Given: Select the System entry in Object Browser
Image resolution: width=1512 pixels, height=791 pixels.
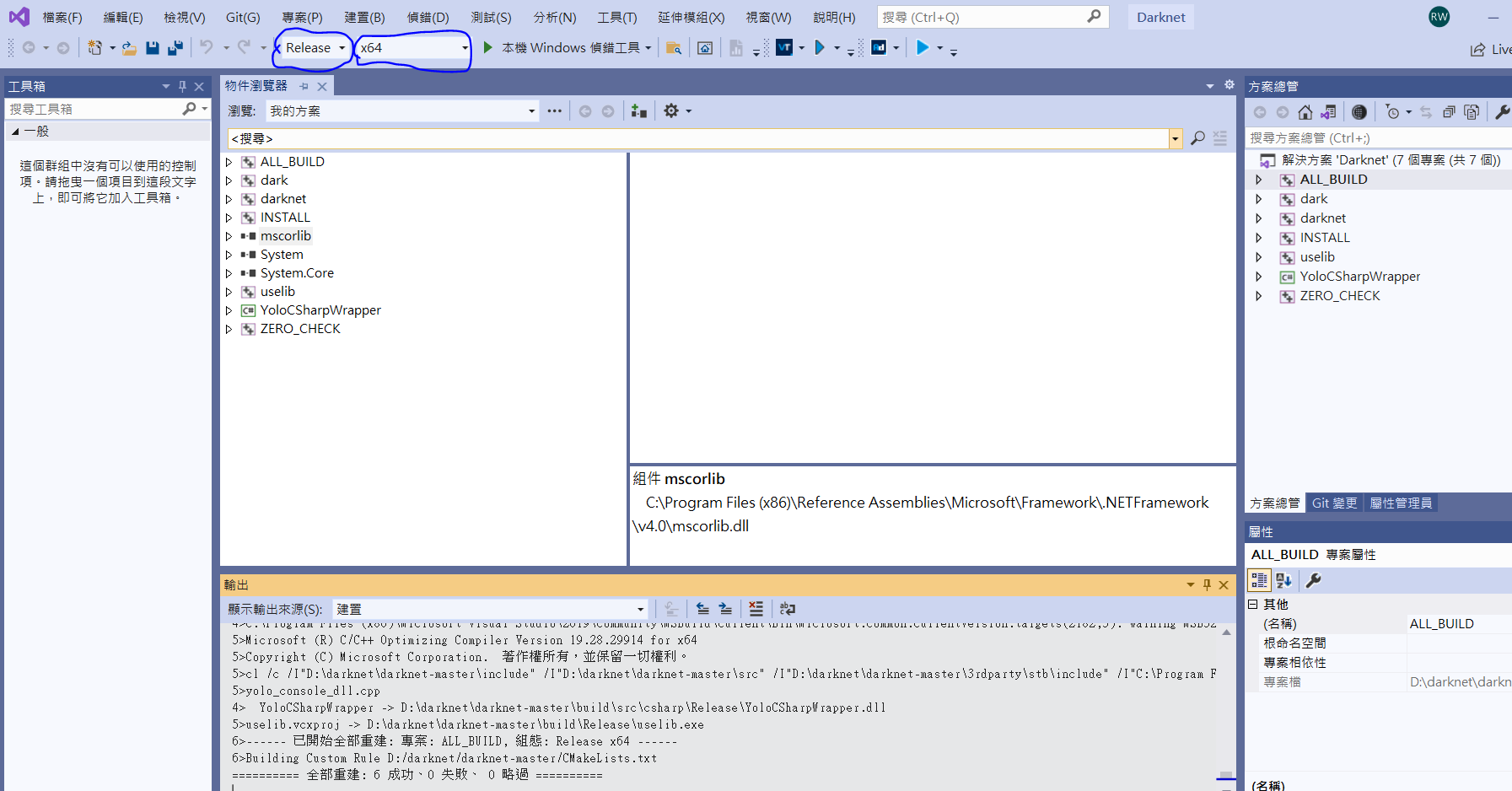Looking at the screenshot, I should click(x=282, y=255).
